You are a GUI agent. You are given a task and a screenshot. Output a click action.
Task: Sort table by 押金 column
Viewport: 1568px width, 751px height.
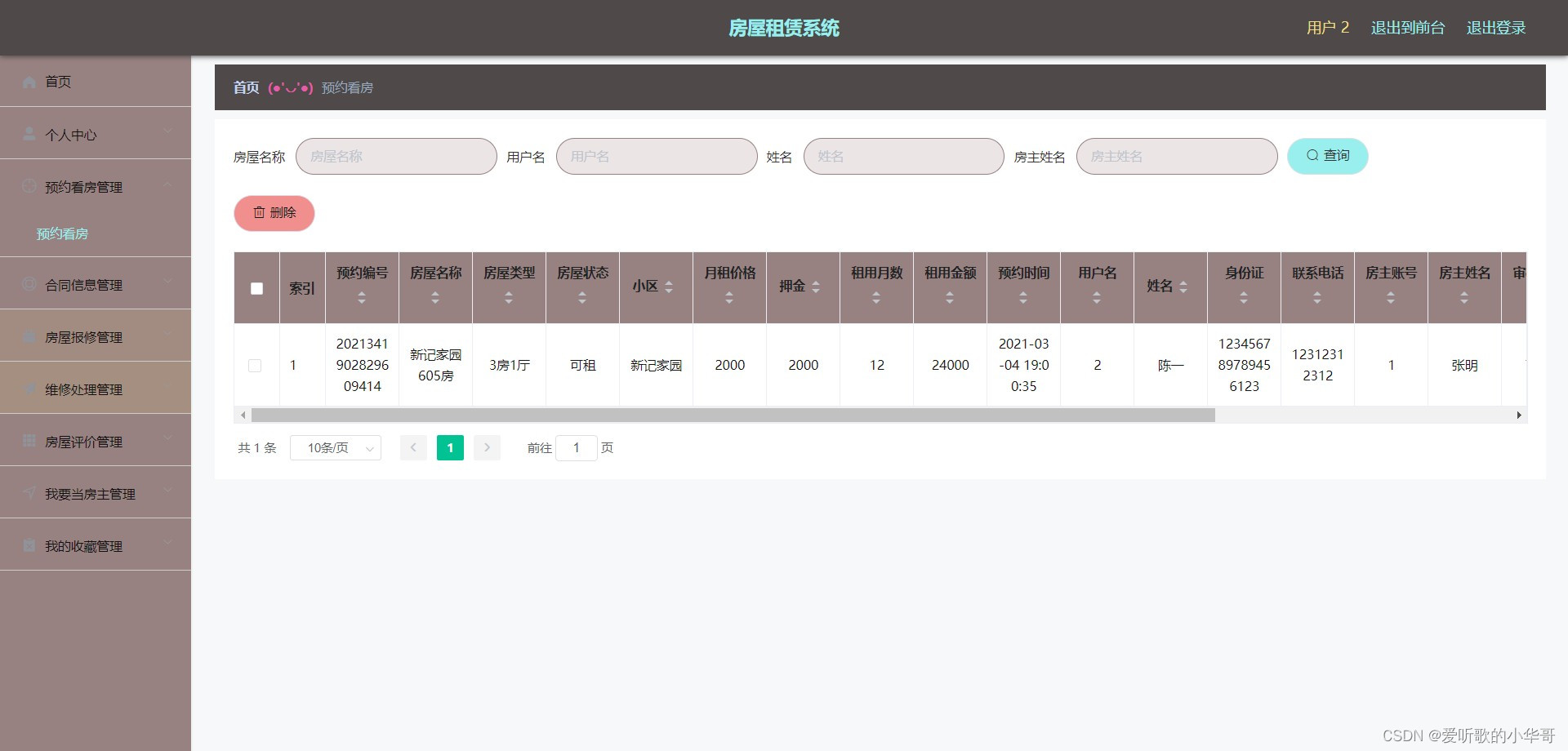pyautogui.click(x=816, y=287)
